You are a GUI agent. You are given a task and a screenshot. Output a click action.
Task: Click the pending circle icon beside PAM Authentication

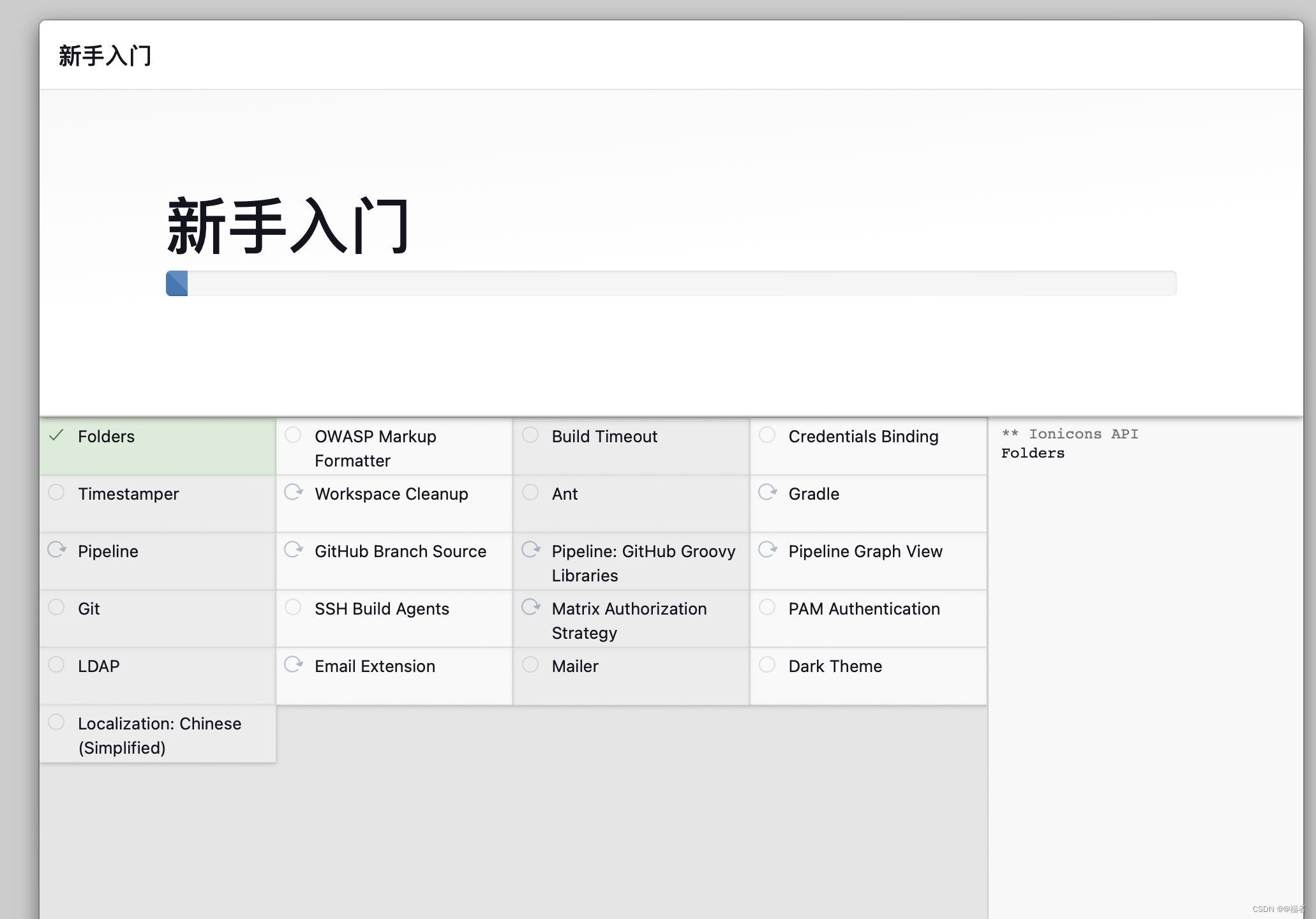point(767,607)
